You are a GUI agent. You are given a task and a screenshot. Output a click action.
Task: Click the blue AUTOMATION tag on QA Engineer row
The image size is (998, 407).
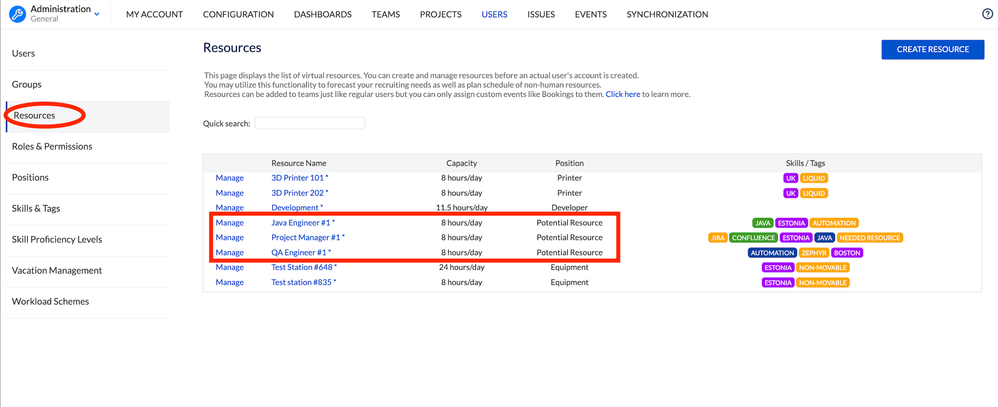[x=773, y=253]
